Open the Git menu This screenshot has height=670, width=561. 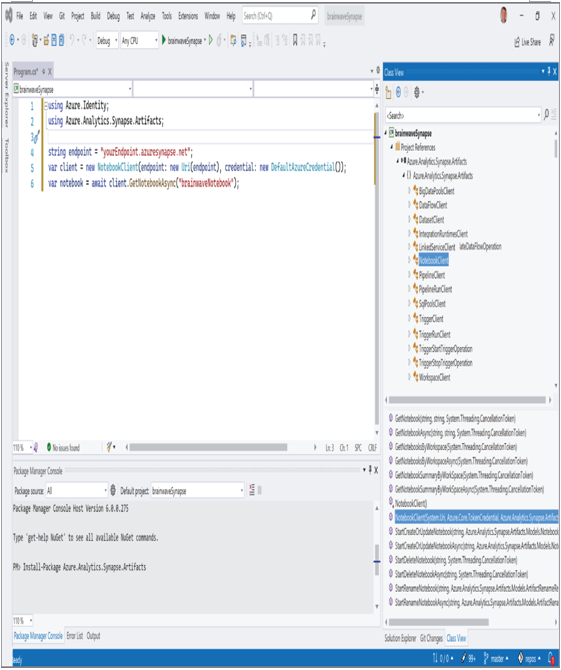pos(62,16)
